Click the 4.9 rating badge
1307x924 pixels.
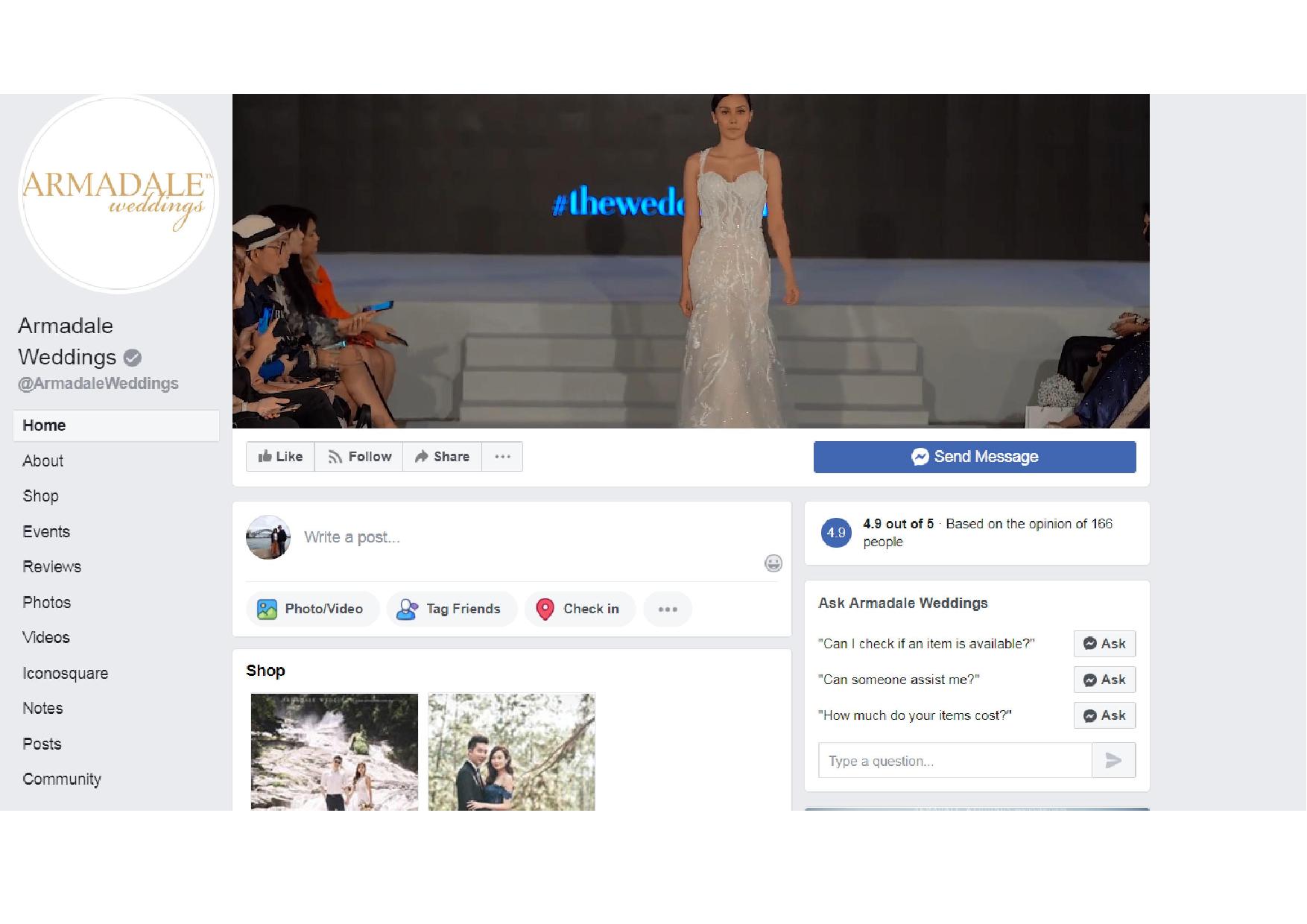836,533
